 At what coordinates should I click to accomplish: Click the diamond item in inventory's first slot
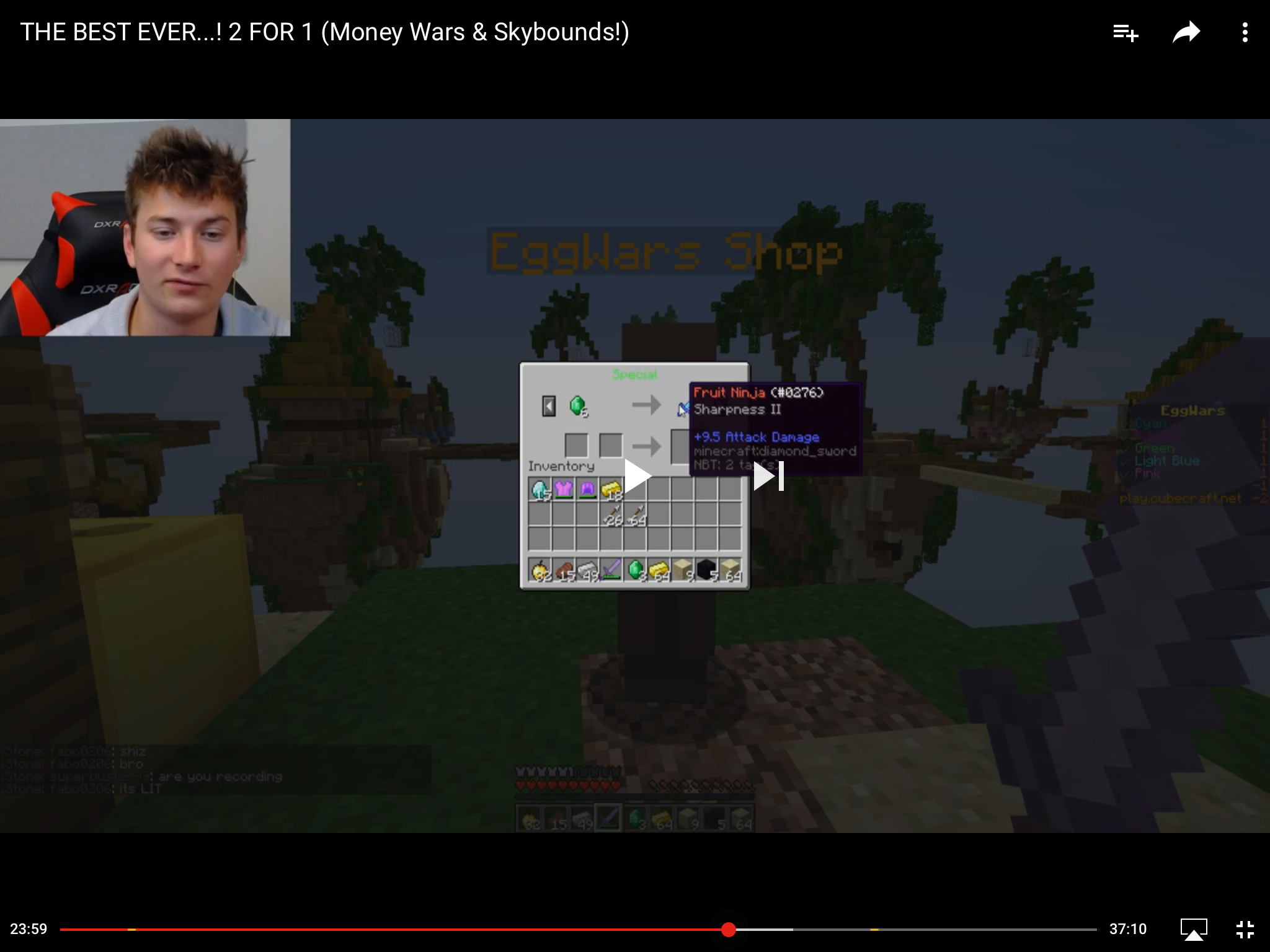(540, 490)
